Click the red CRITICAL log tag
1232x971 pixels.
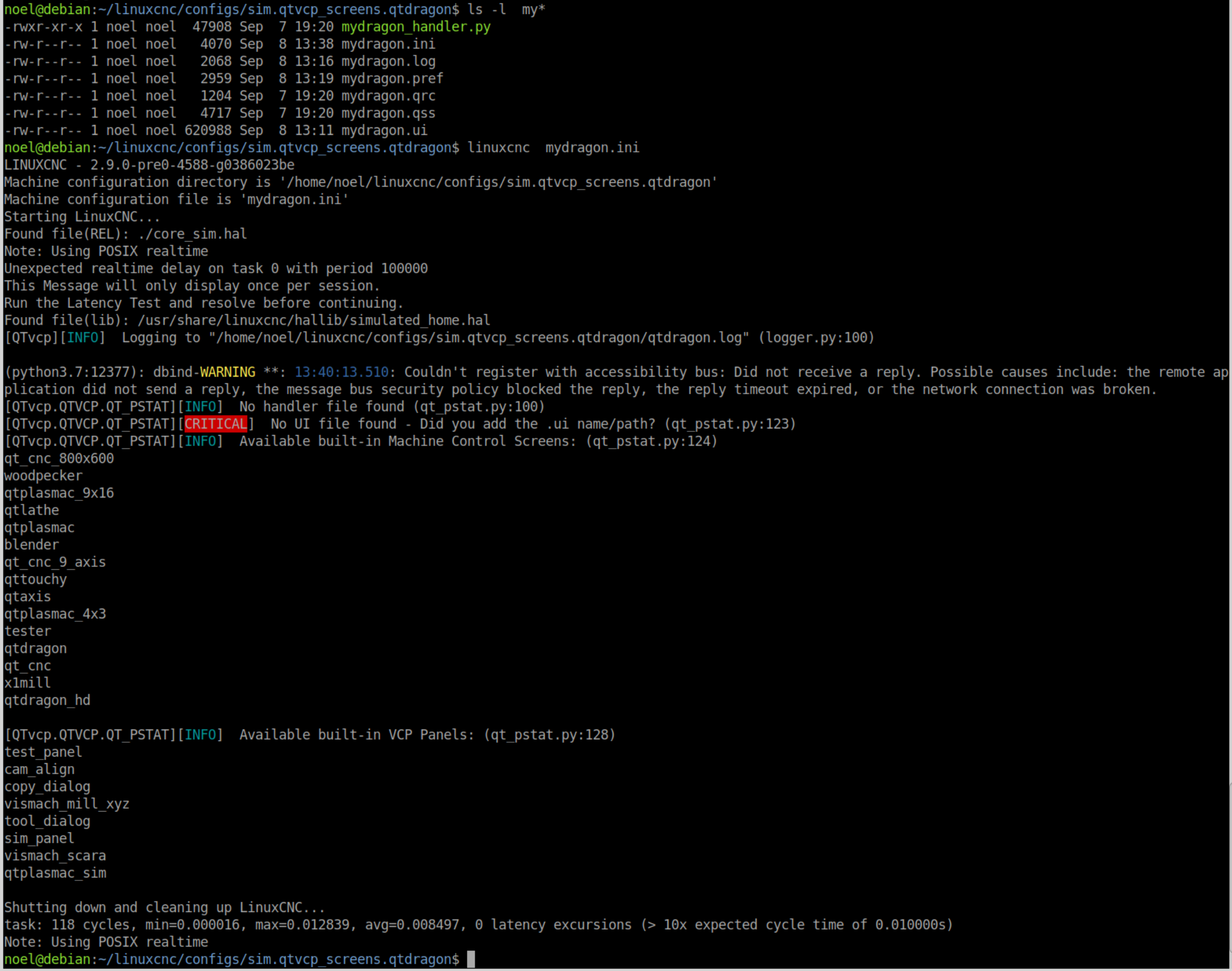click(216, 424)
